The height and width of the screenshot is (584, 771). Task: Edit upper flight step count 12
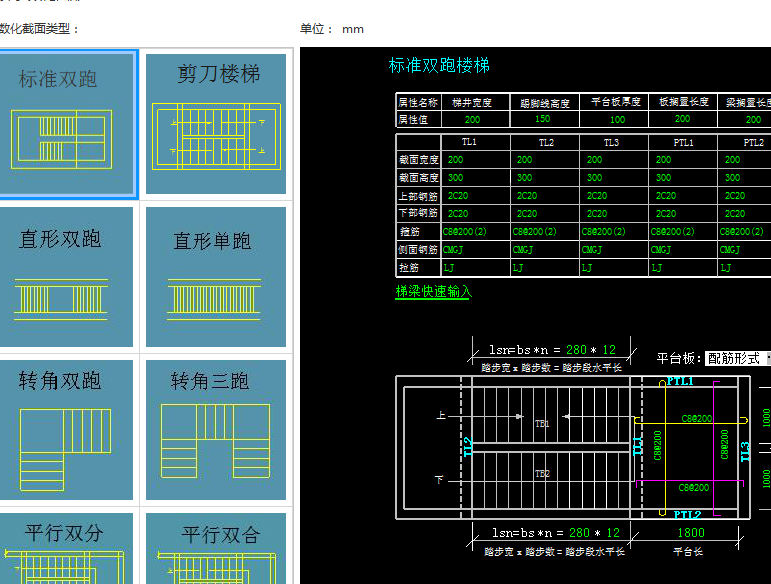[x=609, y=350]
